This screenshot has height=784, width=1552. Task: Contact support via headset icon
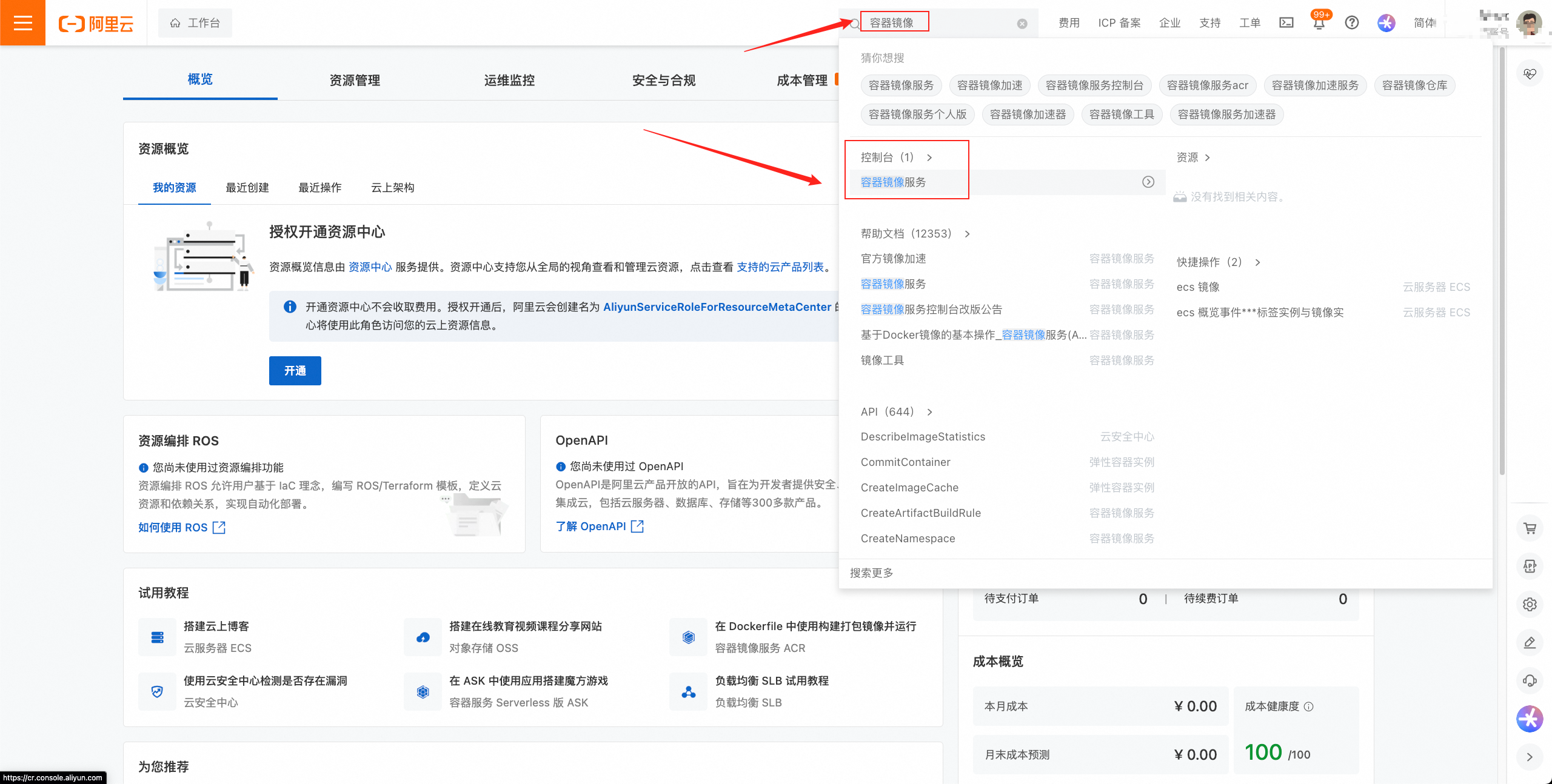[x=1530, y=680]
